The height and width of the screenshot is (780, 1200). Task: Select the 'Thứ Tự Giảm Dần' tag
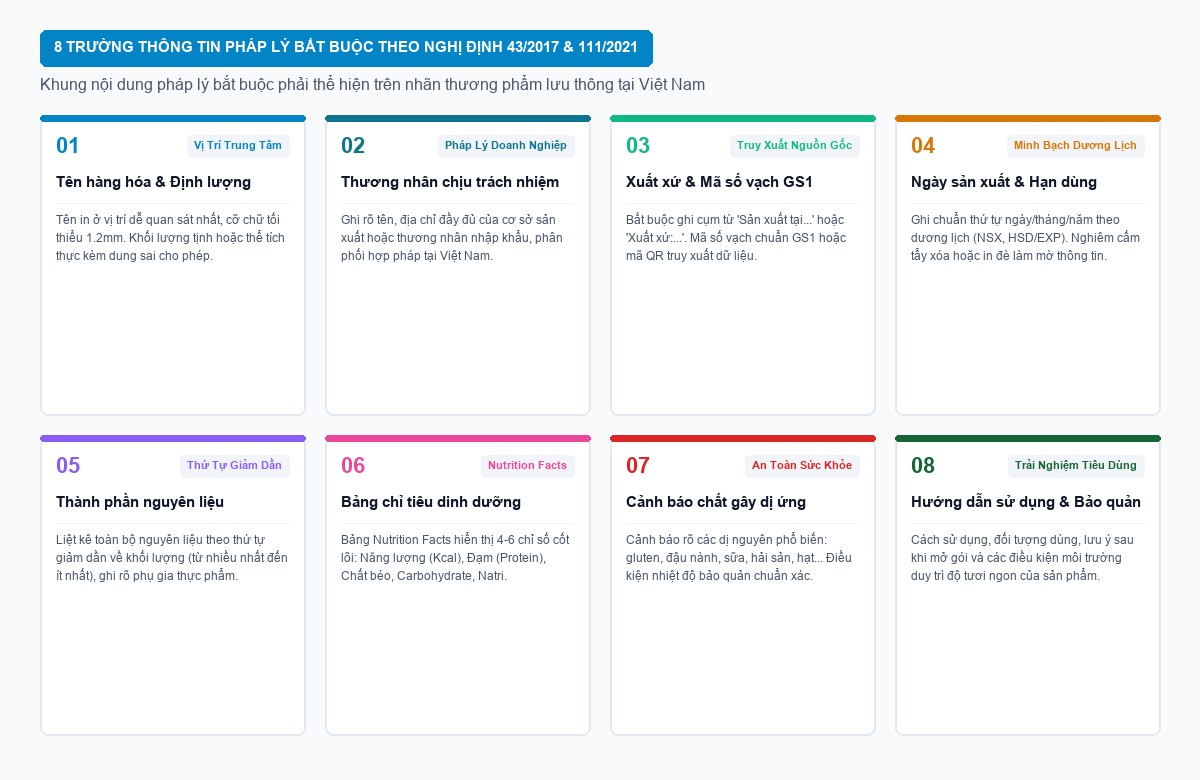point(235,466)
